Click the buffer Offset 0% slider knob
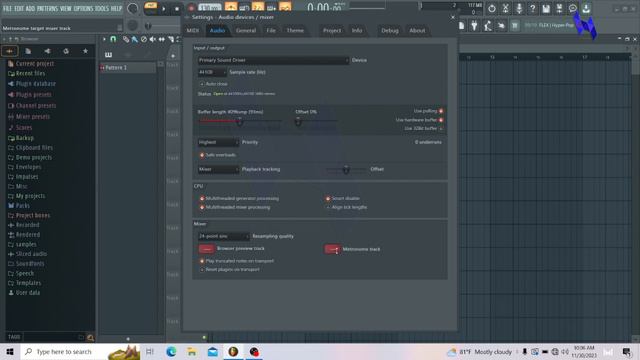This screenshot has height=360, width=640. point(298,121)
